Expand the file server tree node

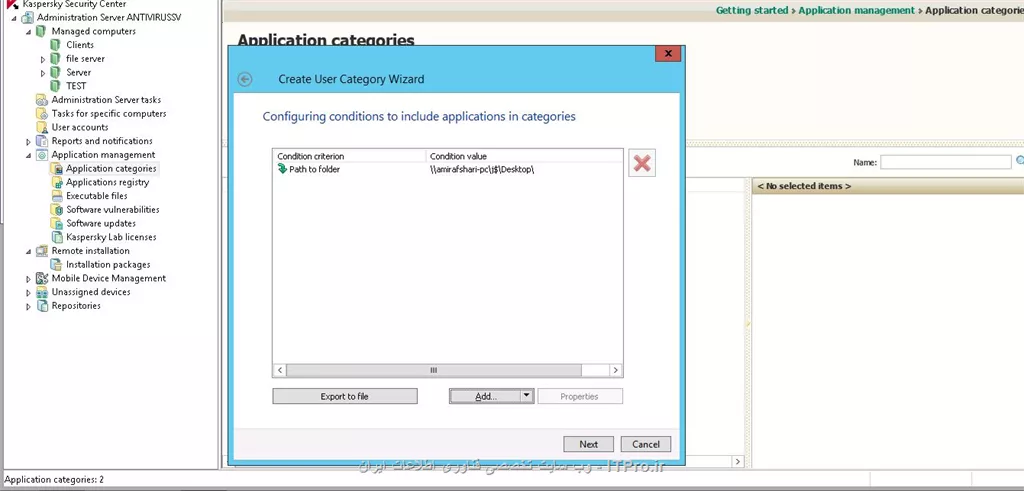click(43, 59)
